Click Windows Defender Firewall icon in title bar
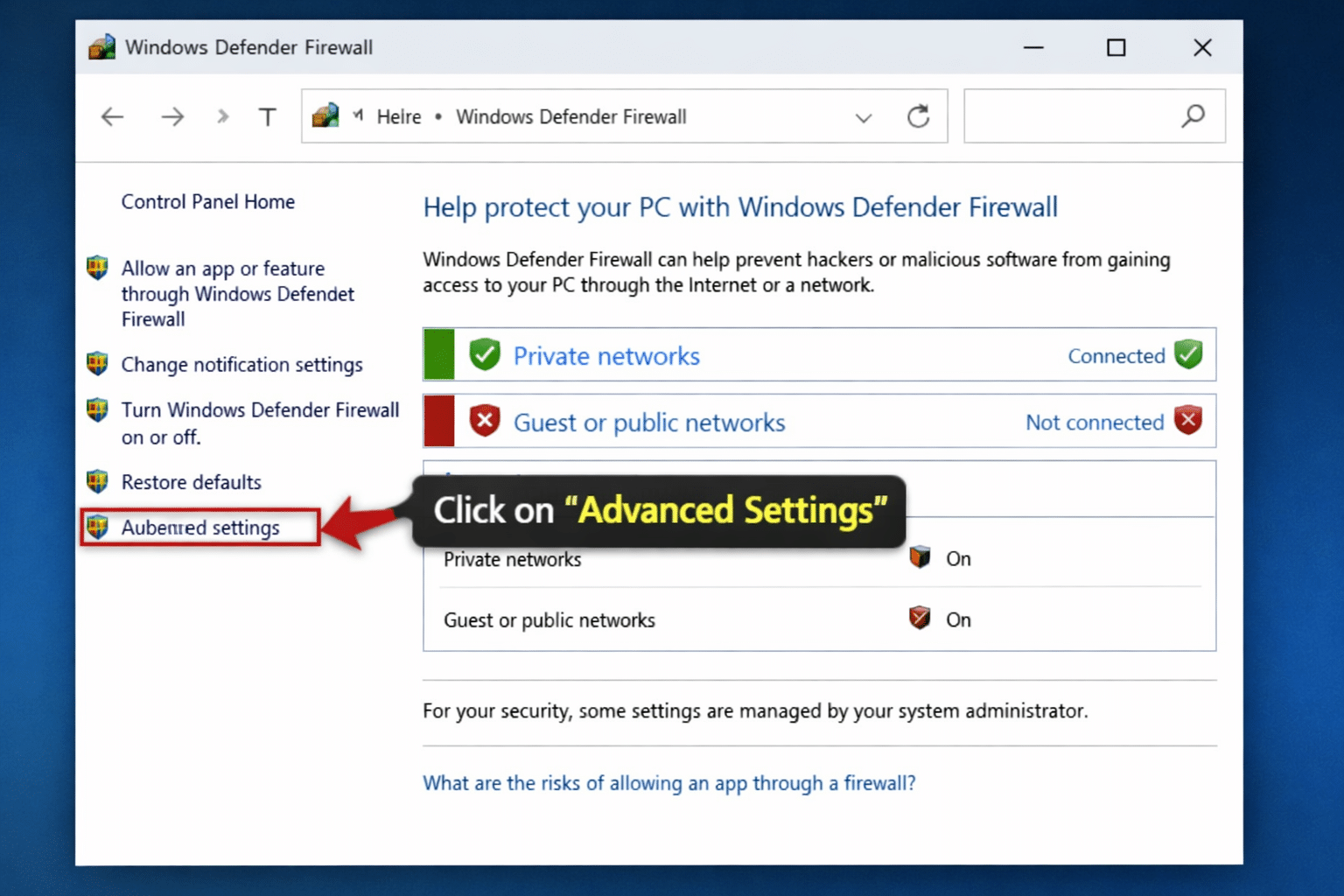 pos(102,46)
